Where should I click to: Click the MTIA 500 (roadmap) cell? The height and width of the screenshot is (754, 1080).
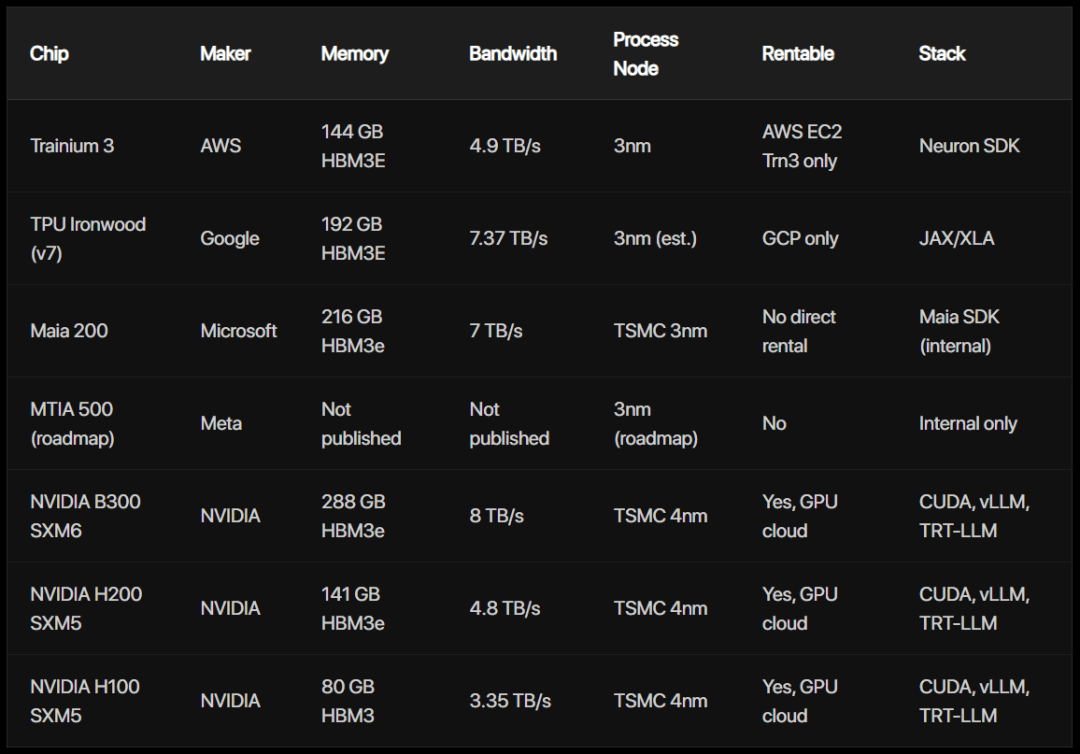click(x=72, y=423)
